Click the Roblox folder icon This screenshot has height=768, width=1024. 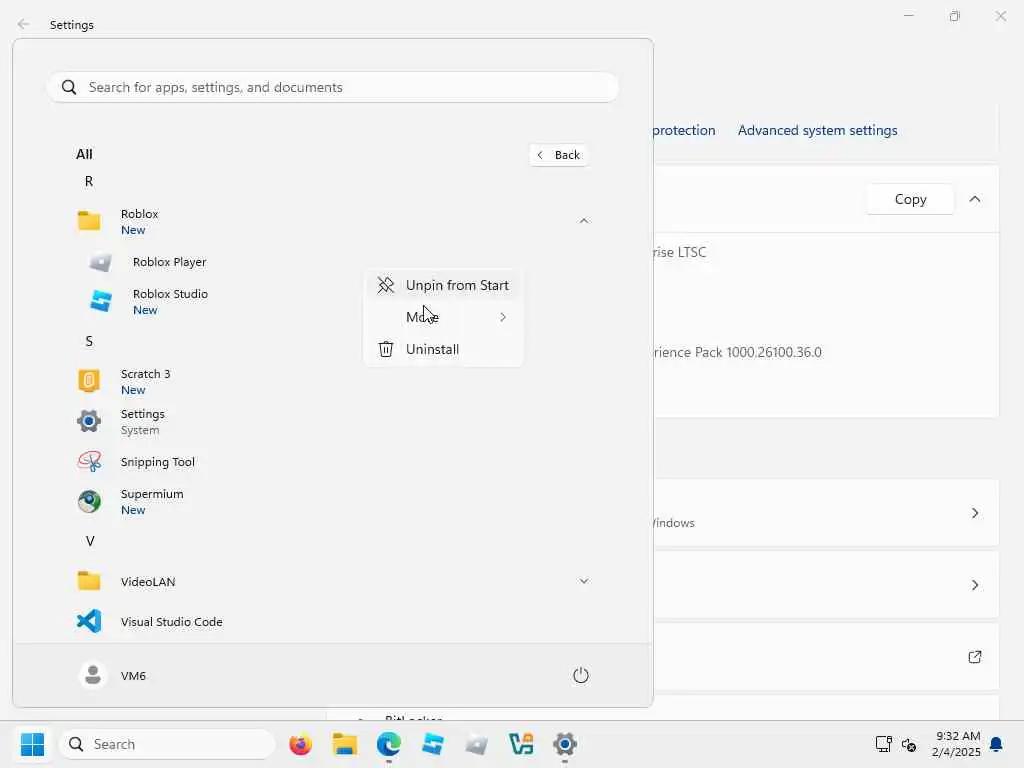89,221
